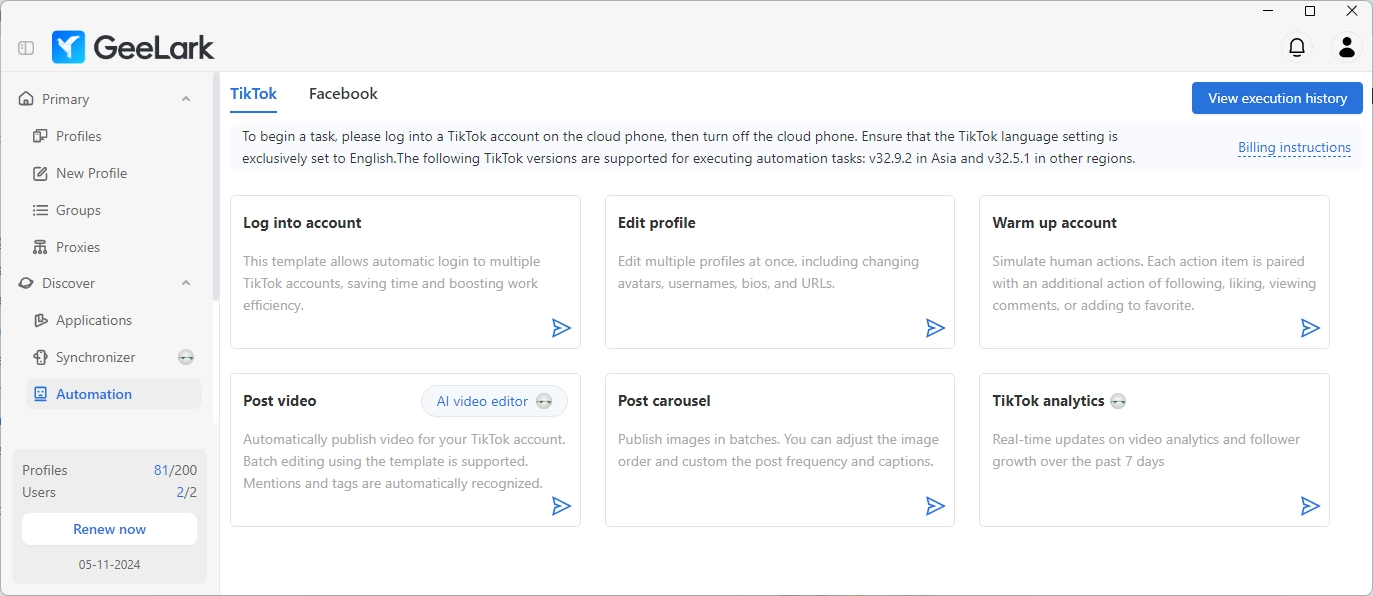Open Synchronizer from the sidebar
The image size is (1373, 596).
95,357
